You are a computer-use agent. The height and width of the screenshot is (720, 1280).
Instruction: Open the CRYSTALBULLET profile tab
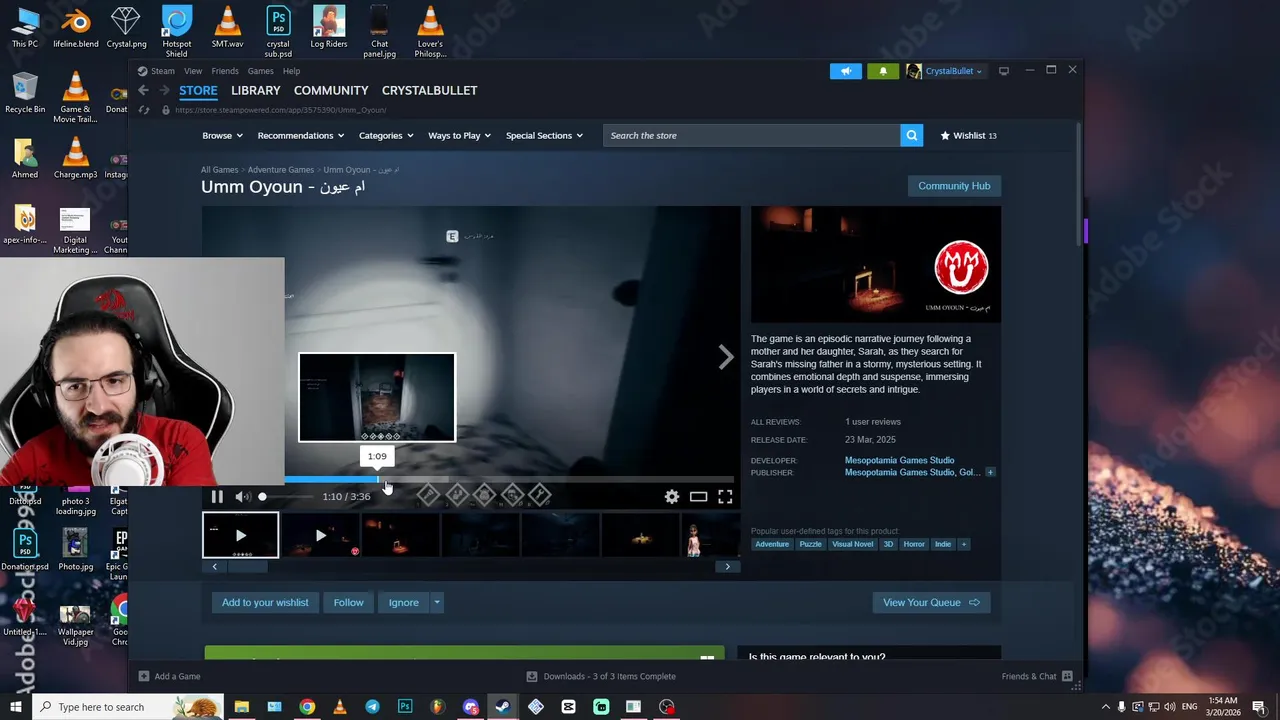(x=429, y=90)
